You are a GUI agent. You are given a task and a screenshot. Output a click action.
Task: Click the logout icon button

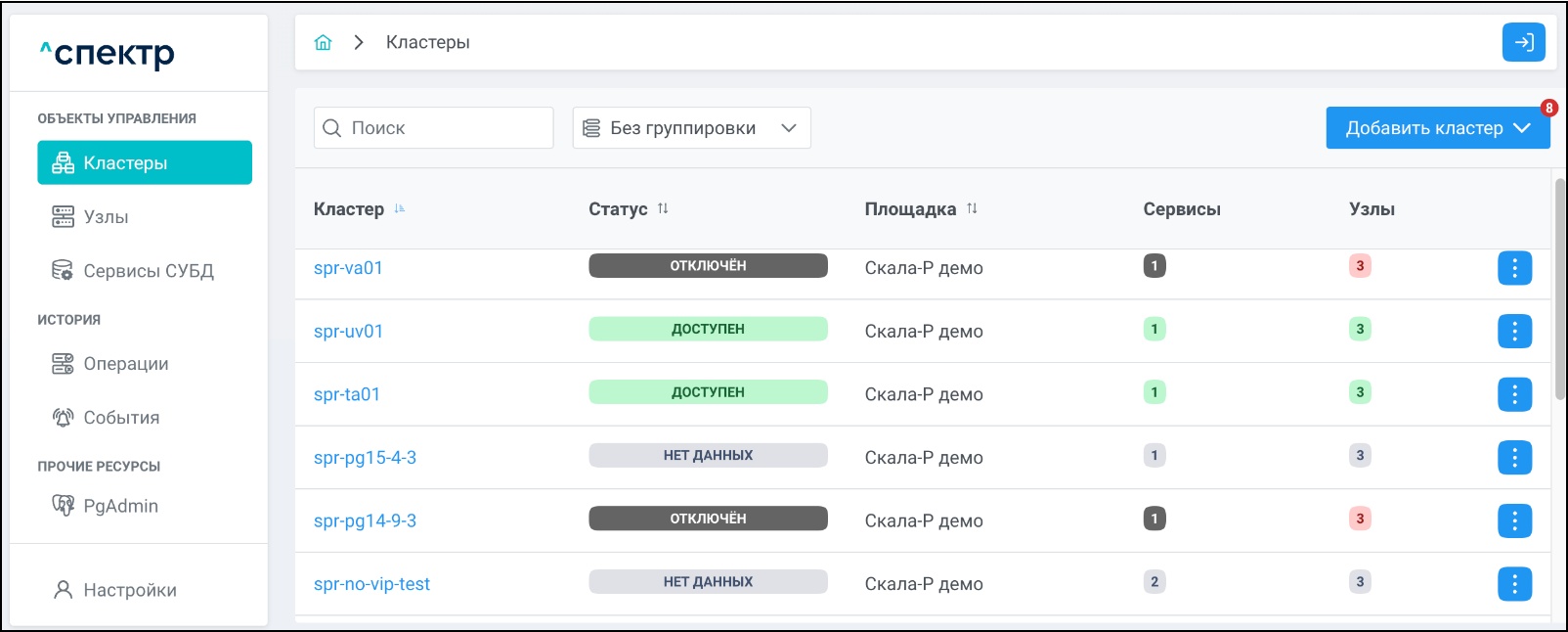[x=1523, y=42]
